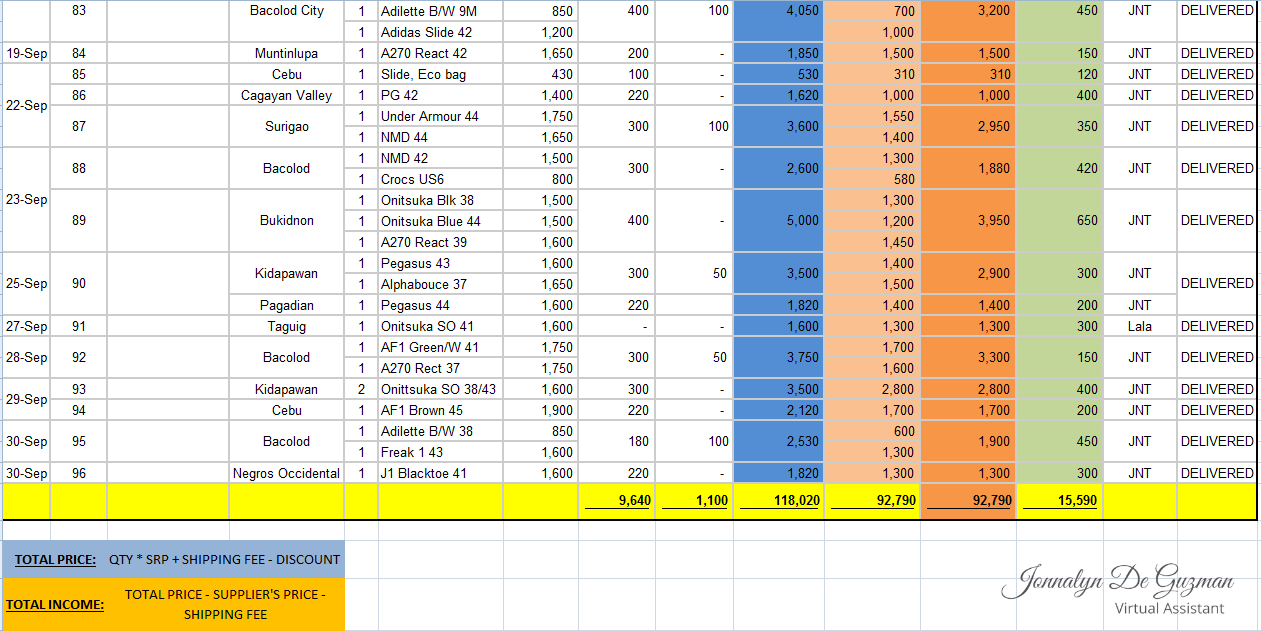This screenshot has height=631, width=1261.
Task: Select the 'AF1 Brown 45' cell
Action: [440, 410]
